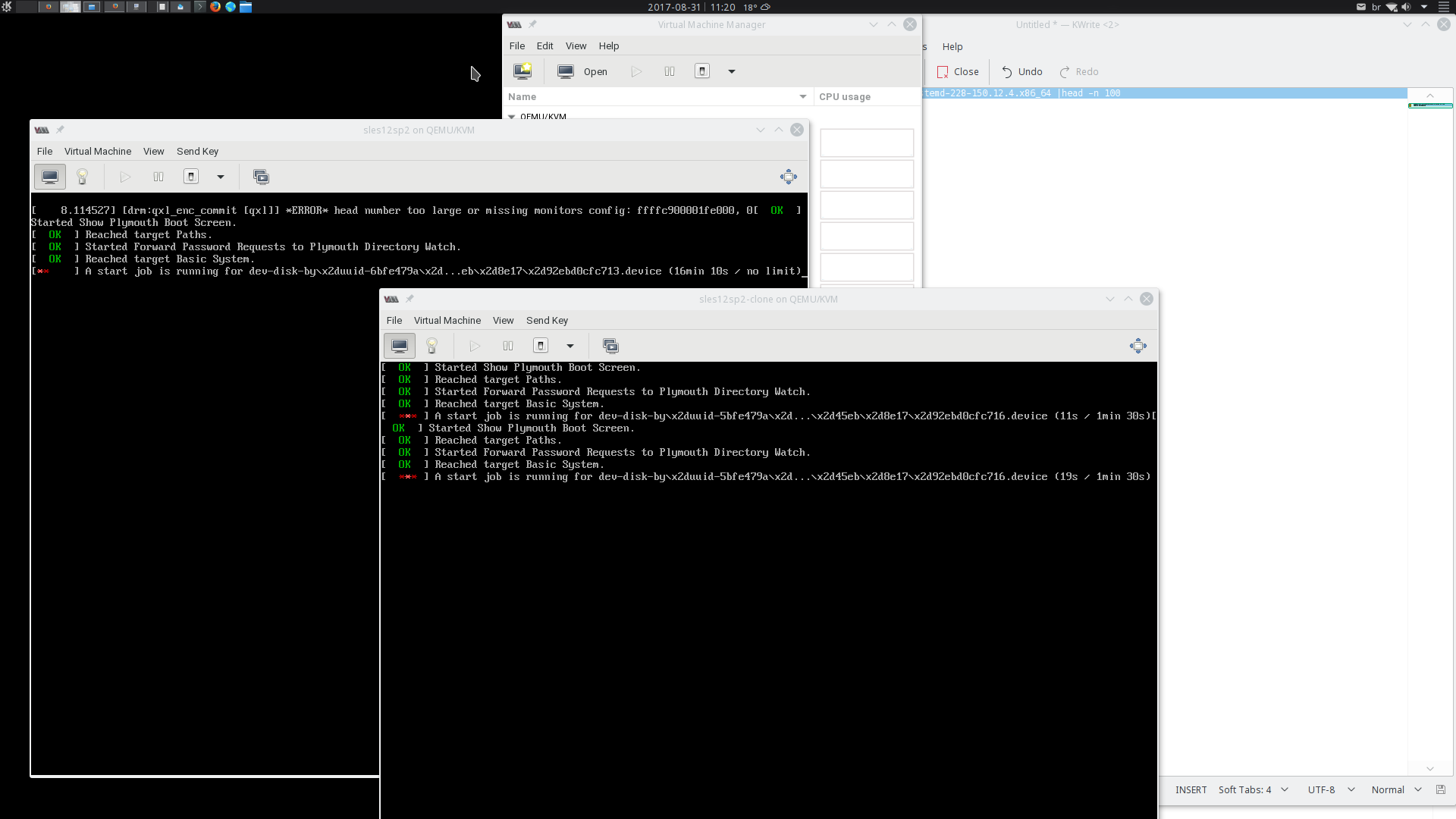This screenshot has height=819, width=1456.
Task: Open Manage Snapshots in sles12sp2-clone window
Action: pyautogui.click(x=610, y=346)
